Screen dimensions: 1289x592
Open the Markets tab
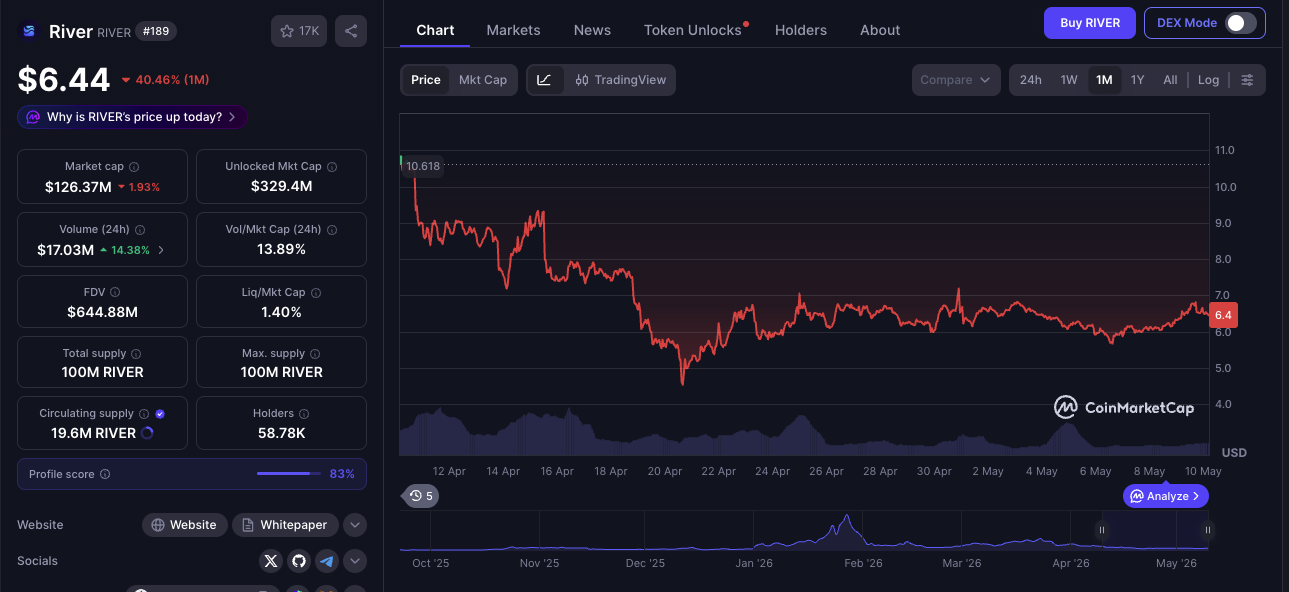[514, 30]
